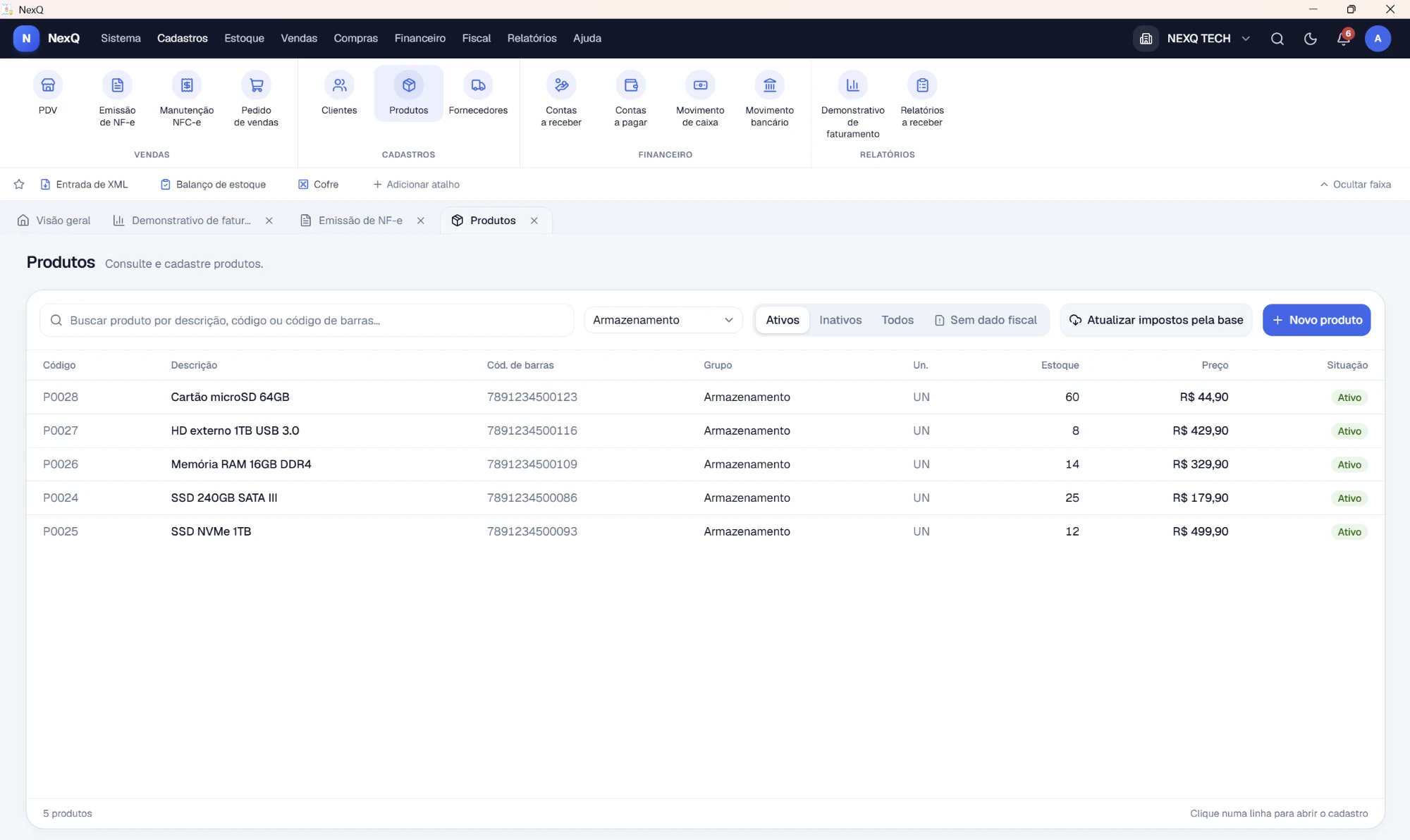Click Adicionar atalho link
The width and height of the screenshot is (1410, 840).
(x=416, y=185)
